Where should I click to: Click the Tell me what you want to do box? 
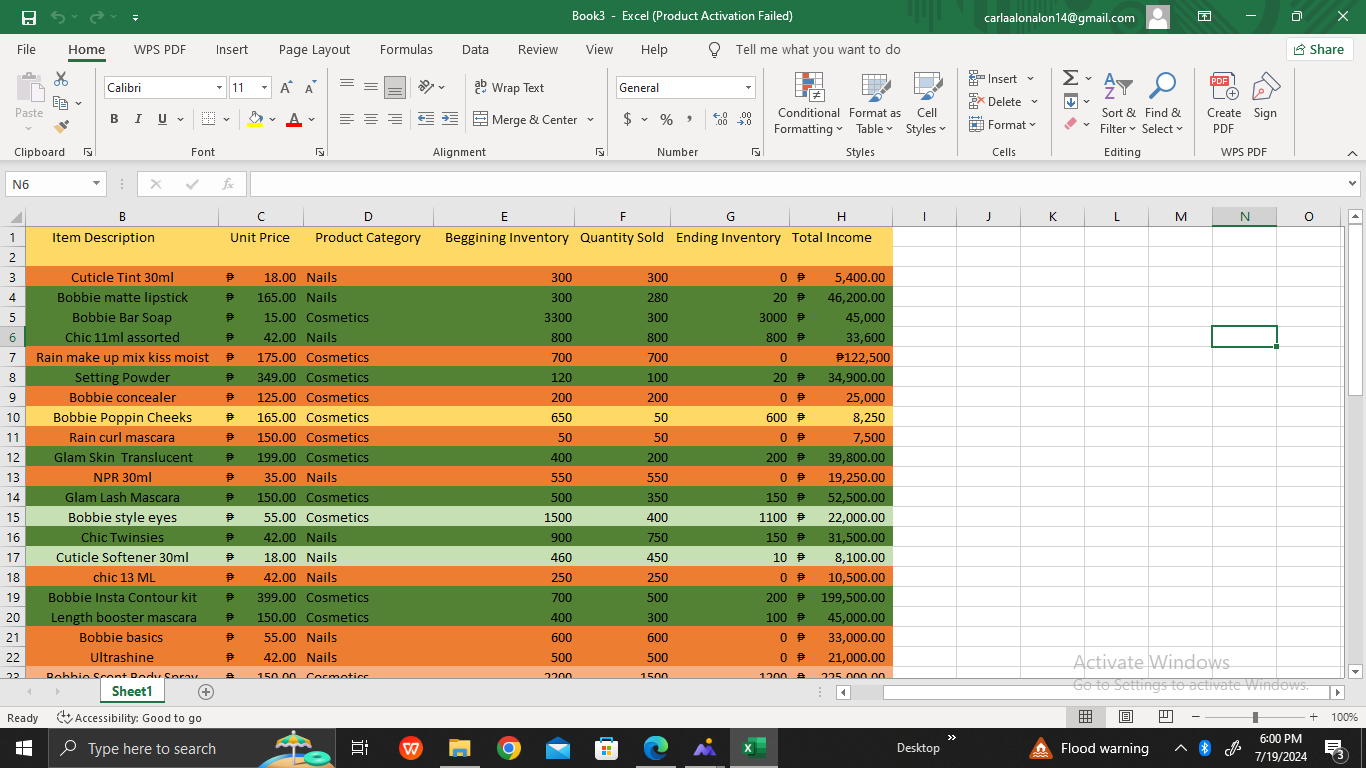tap(817, 49)
